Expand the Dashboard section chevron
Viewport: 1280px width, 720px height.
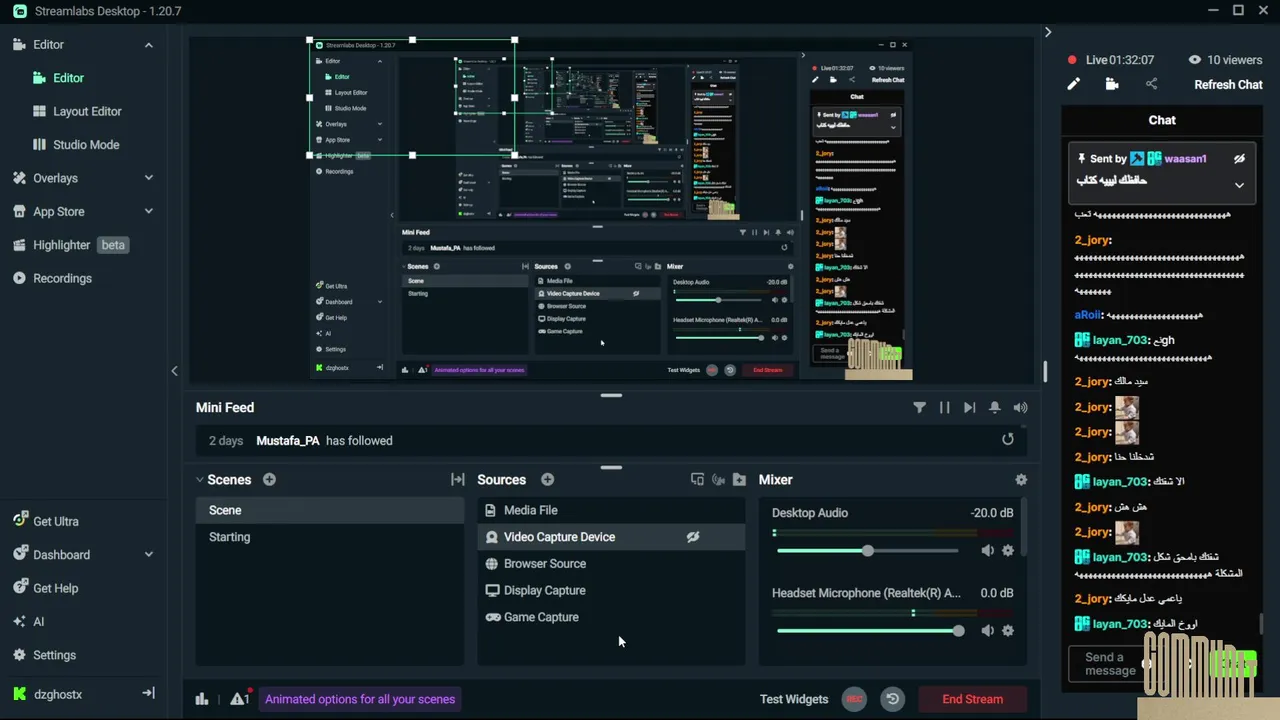pyautogui.click(x=148, y=555)
